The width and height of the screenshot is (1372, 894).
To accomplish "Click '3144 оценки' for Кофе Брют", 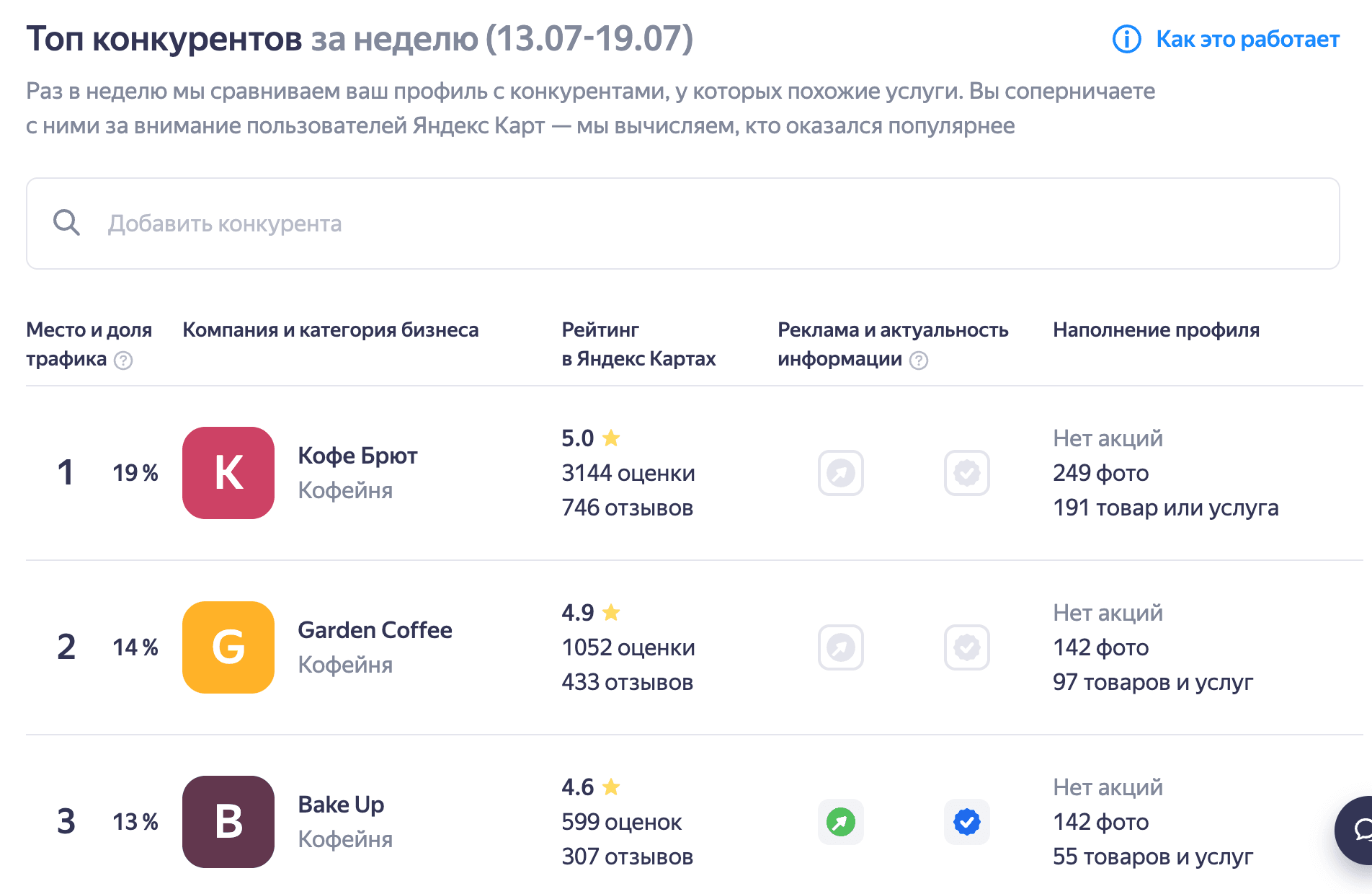I will (628, 473).
